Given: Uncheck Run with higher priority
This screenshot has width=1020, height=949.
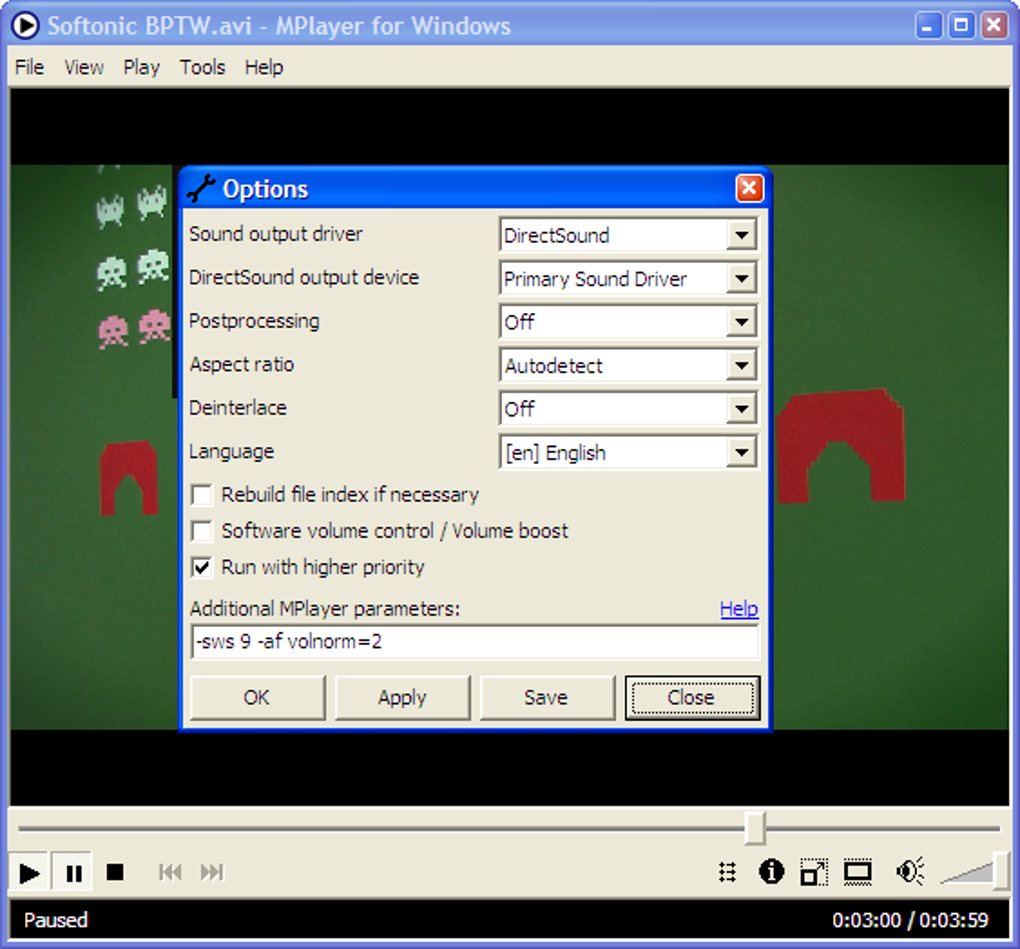Looking at the screenshot, I should coord(202,568).
